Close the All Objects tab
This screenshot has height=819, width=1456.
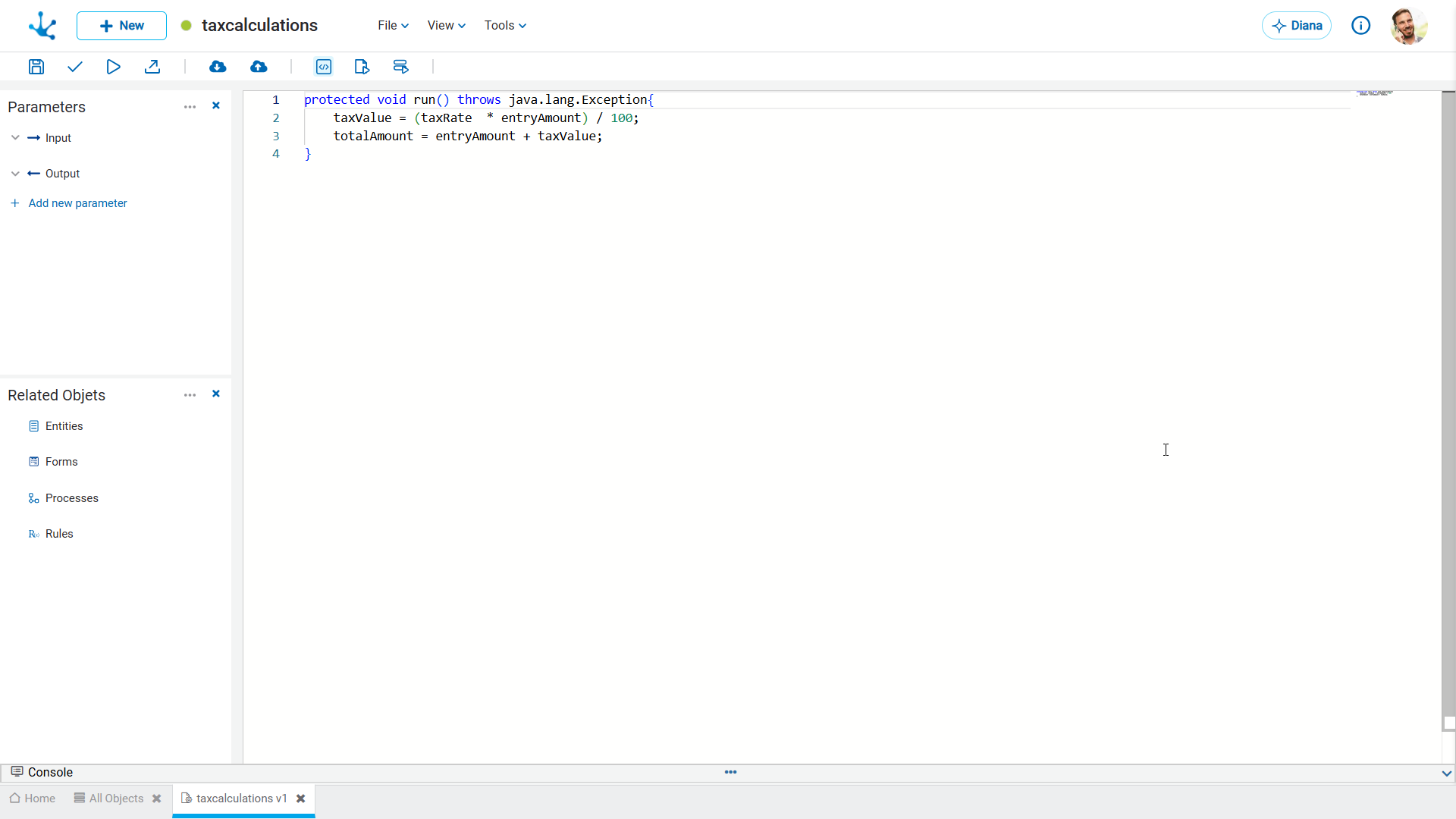(157, 799)
